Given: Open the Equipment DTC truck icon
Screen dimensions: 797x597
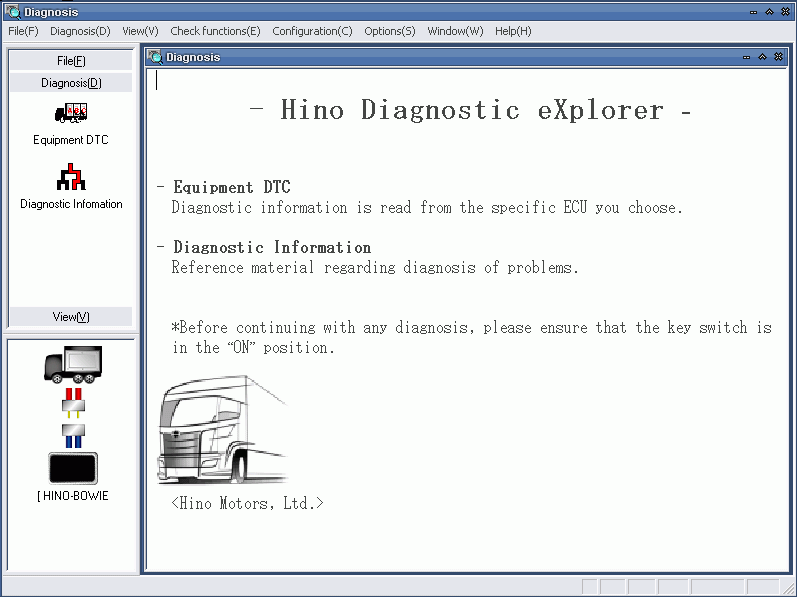Looking at the screenshot, I should [71, 113].
